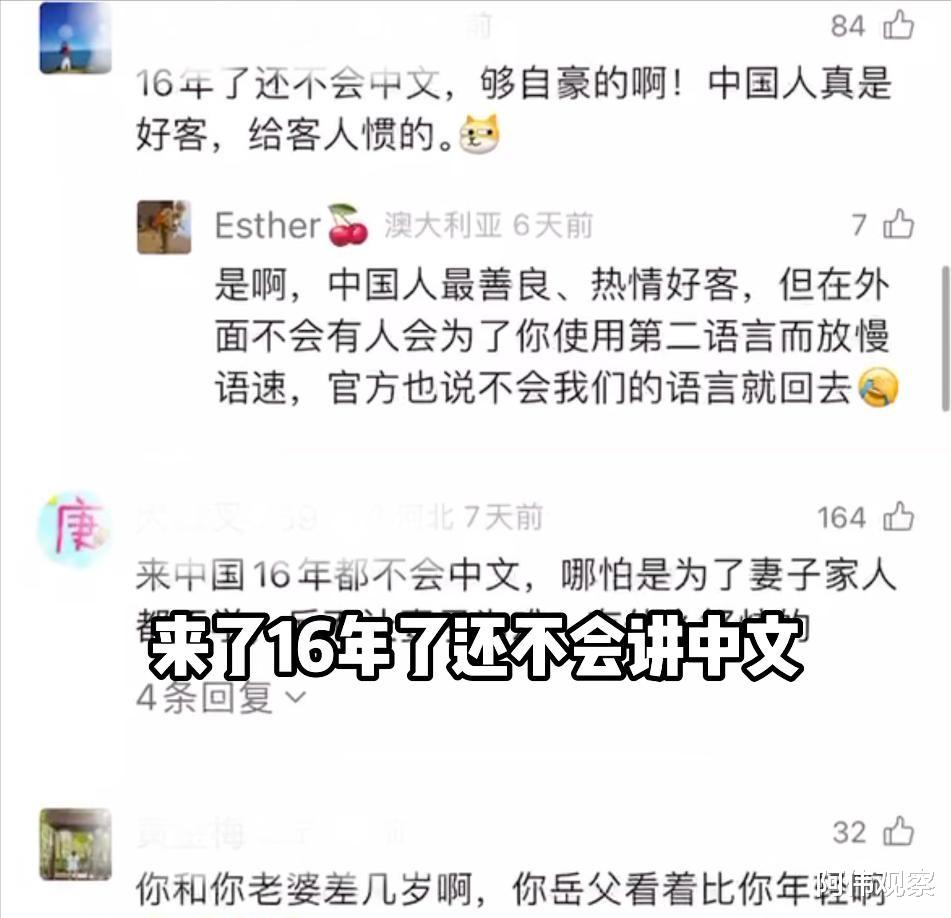
Task: Select the comment text starting 16年了还不会中文
Action: pos(514,108)
